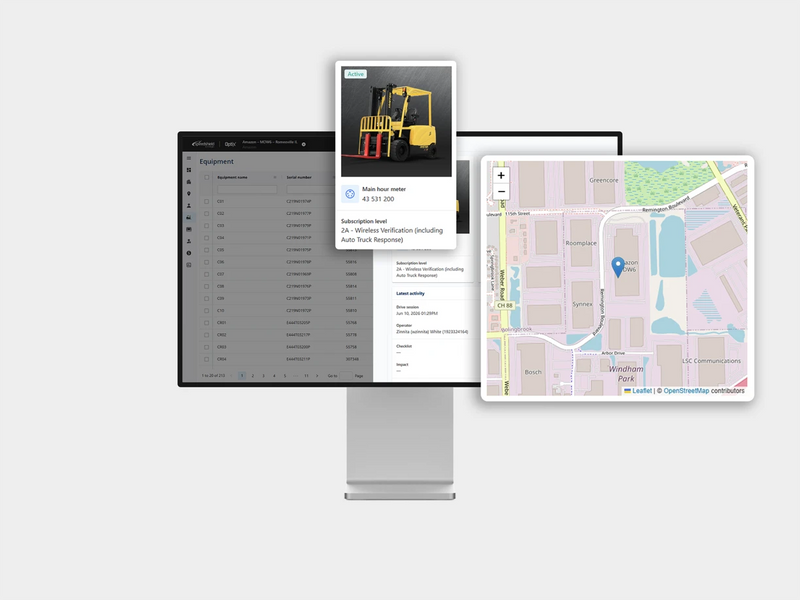Zoom out on the map

click(501, 191)
